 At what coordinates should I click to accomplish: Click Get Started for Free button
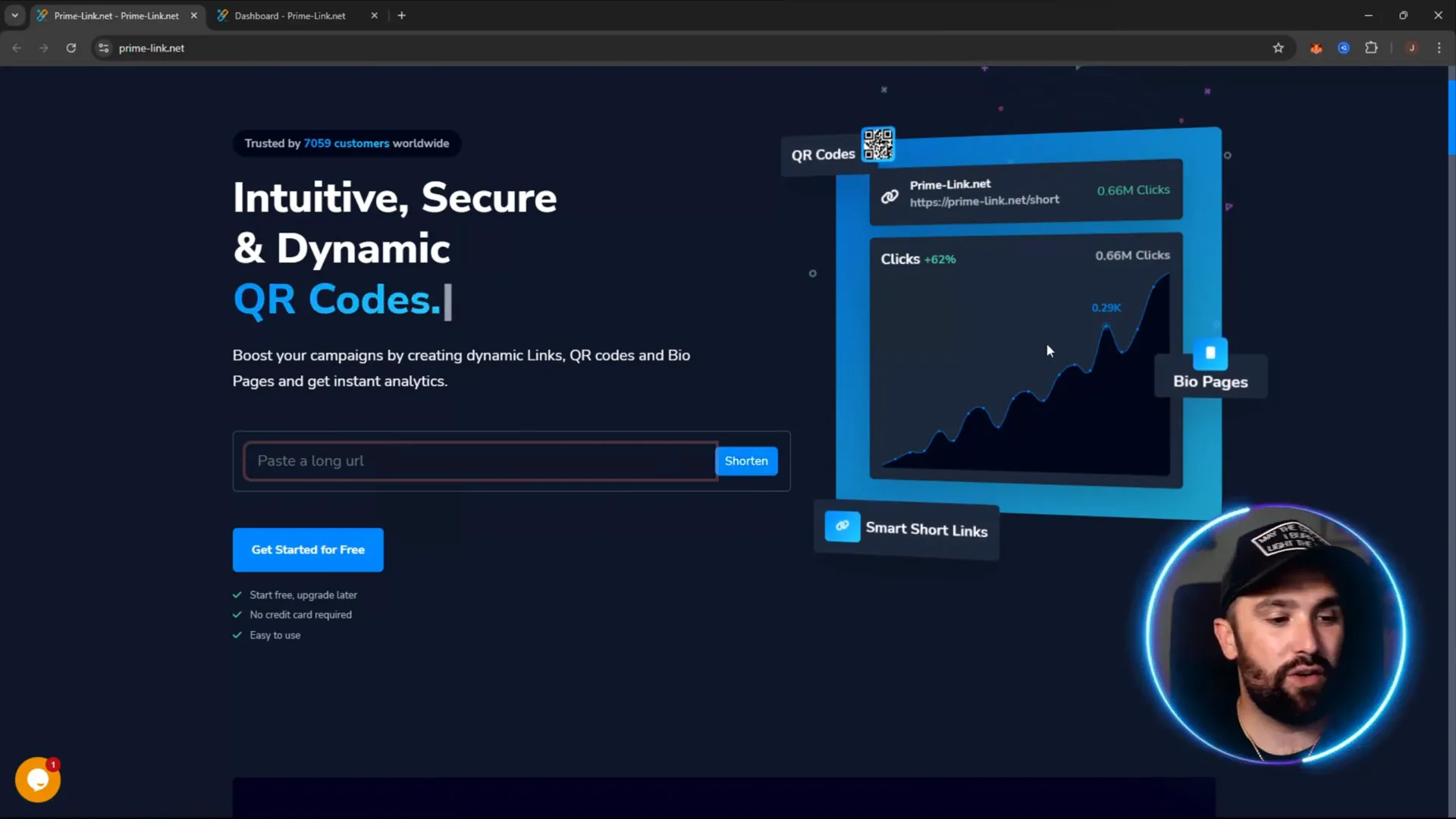click(308, 550)
